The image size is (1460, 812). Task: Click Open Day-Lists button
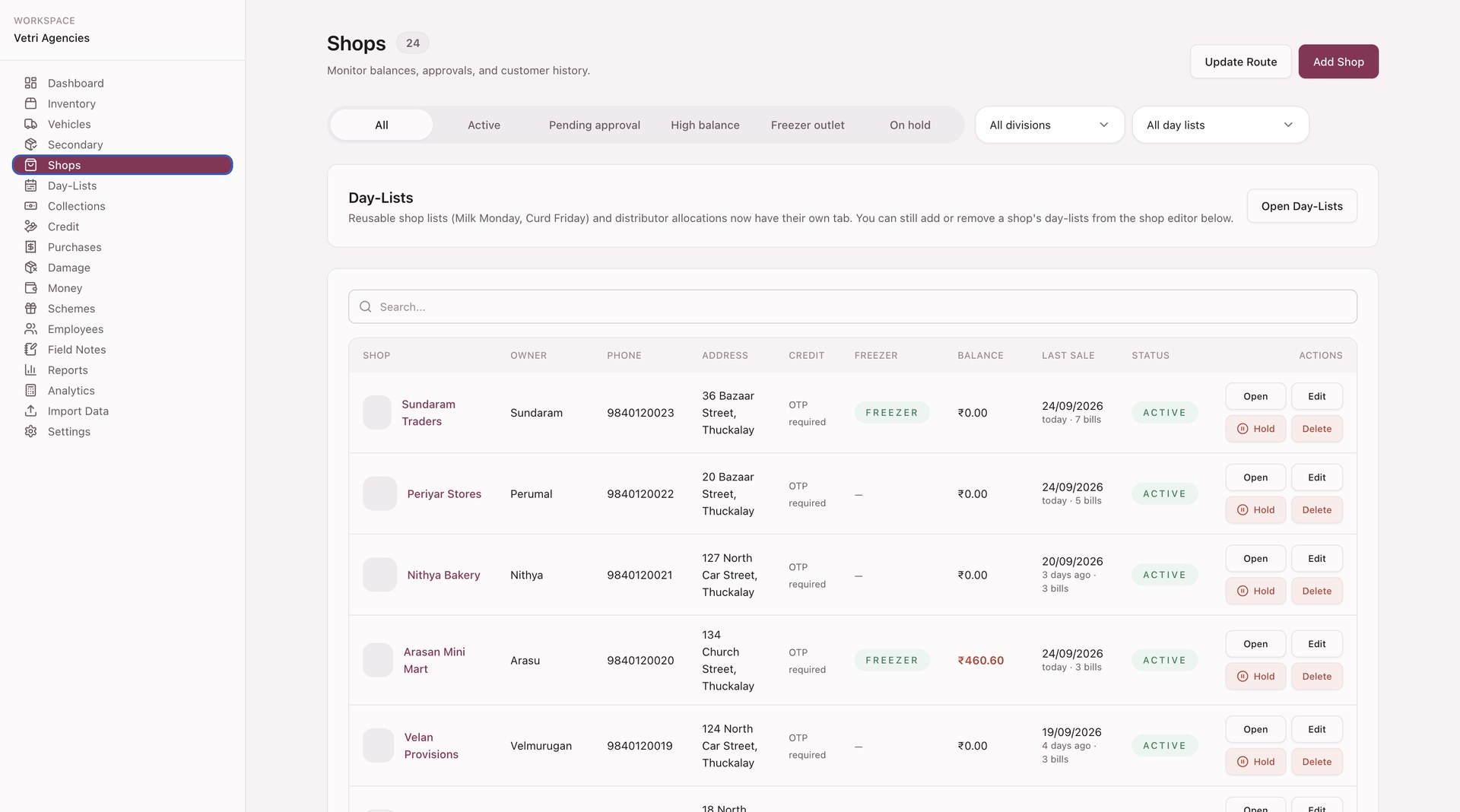1302,206
